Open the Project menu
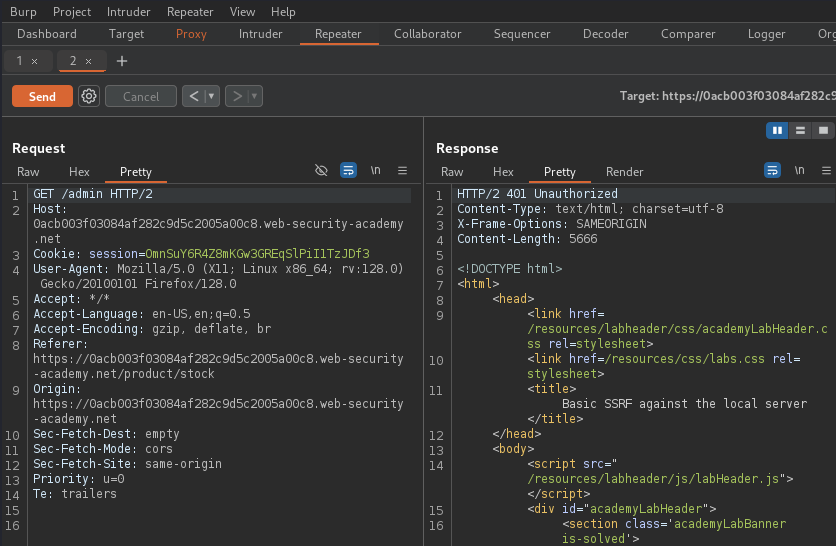 (x=71, y=12)
